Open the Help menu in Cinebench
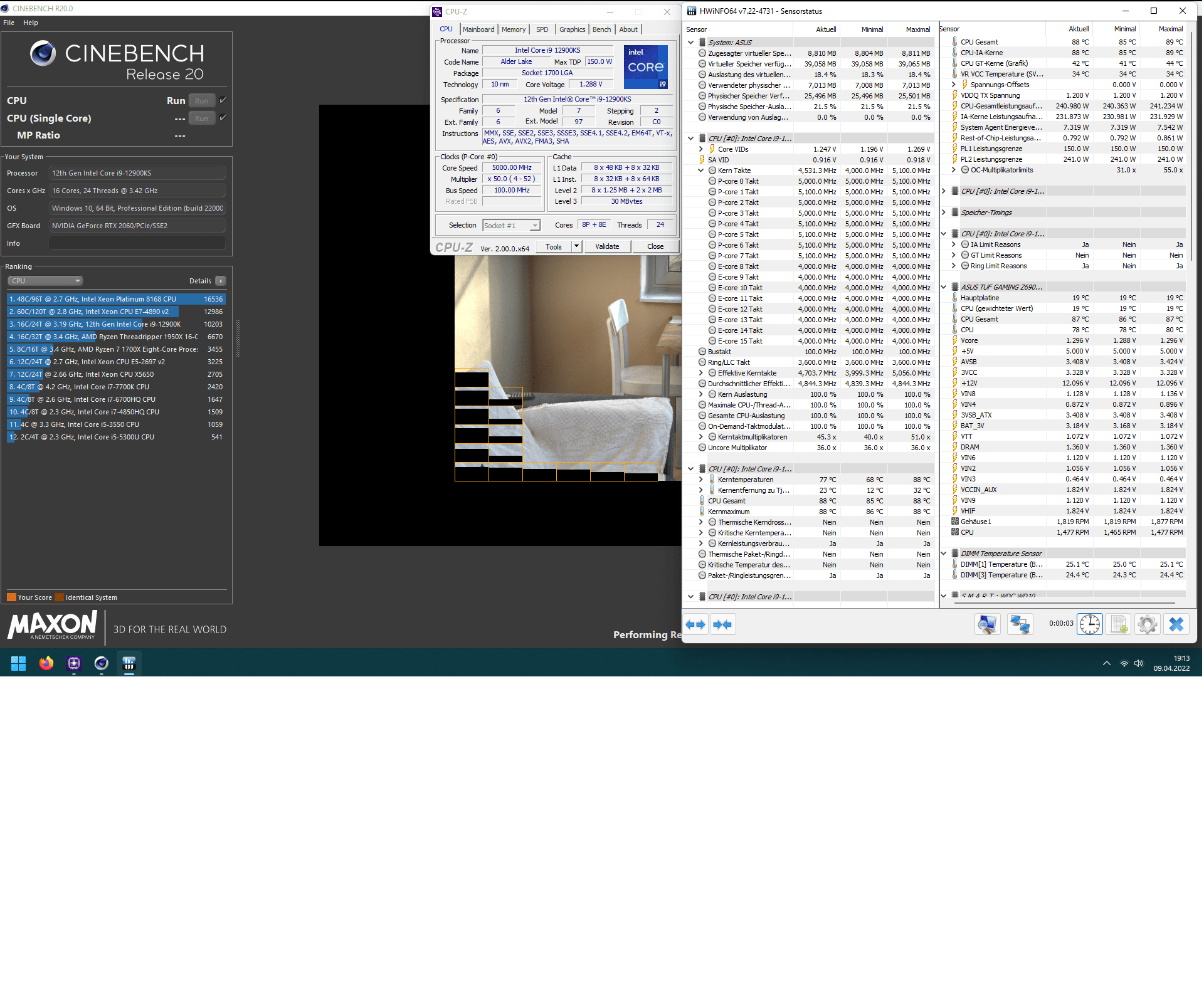The image size is (1204, 998). tap(31, 23)
